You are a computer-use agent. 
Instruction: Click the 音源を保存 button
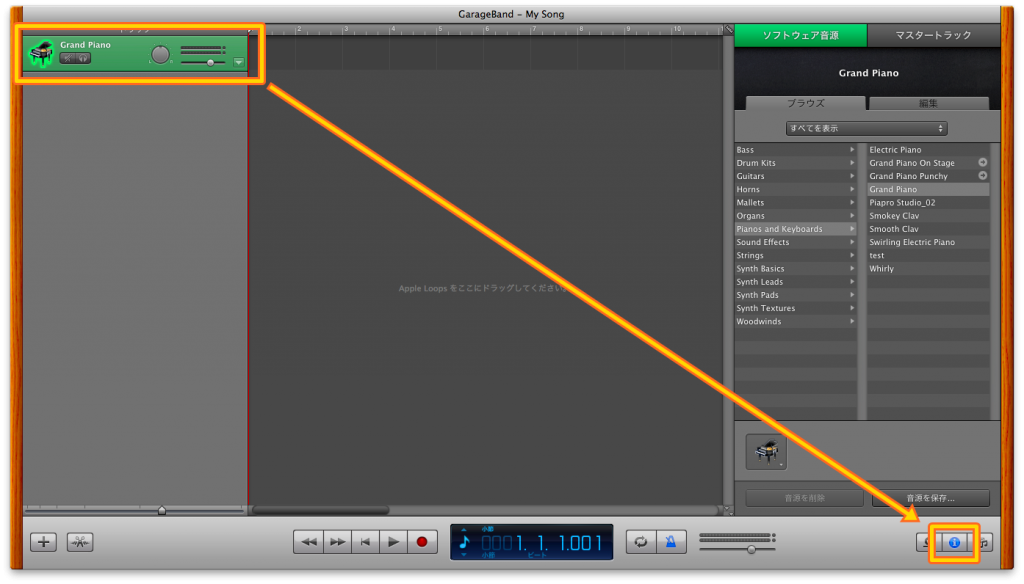click(x=931, y=498)
